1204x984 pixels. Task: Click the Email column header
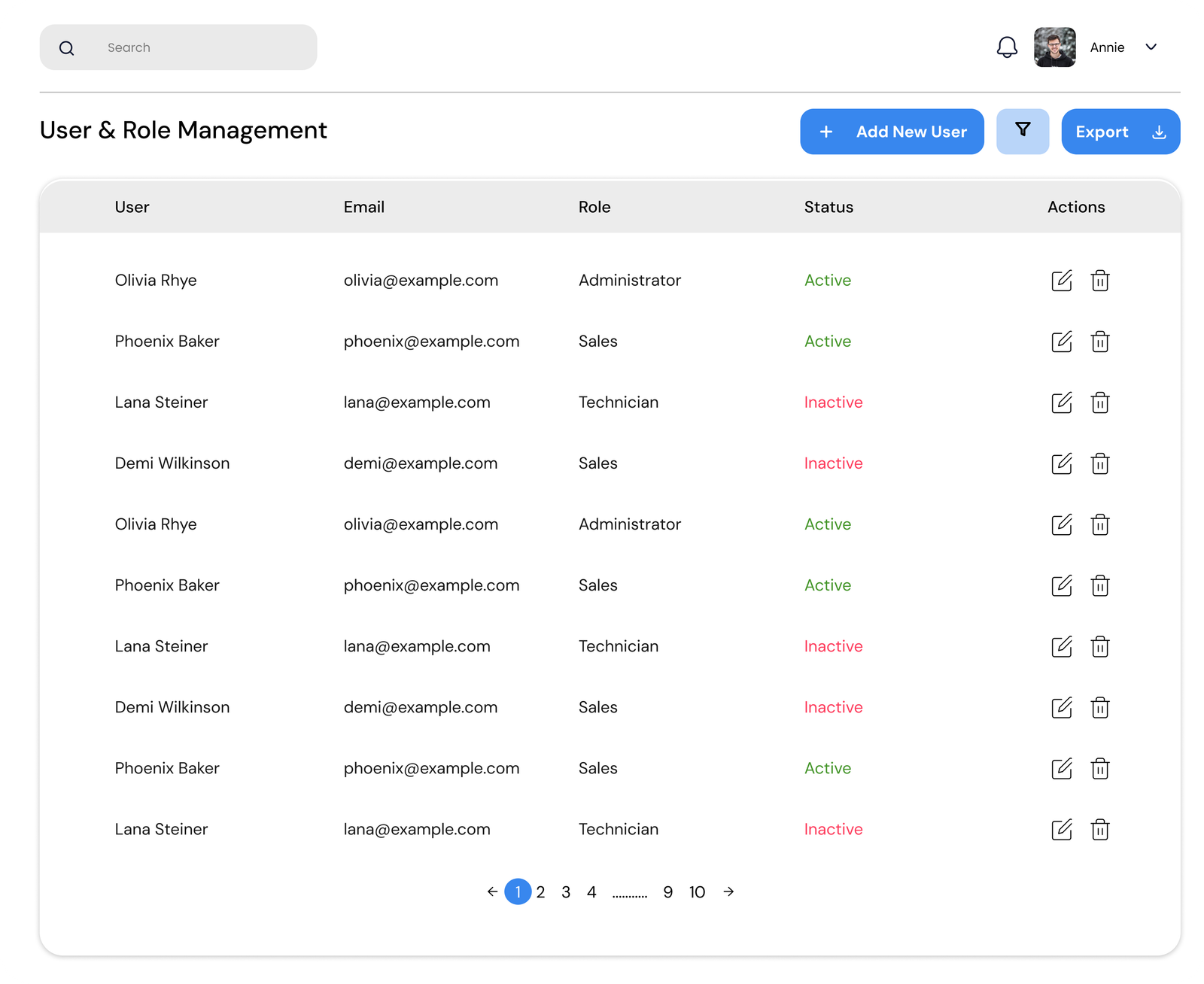click(x=364, y=207)
